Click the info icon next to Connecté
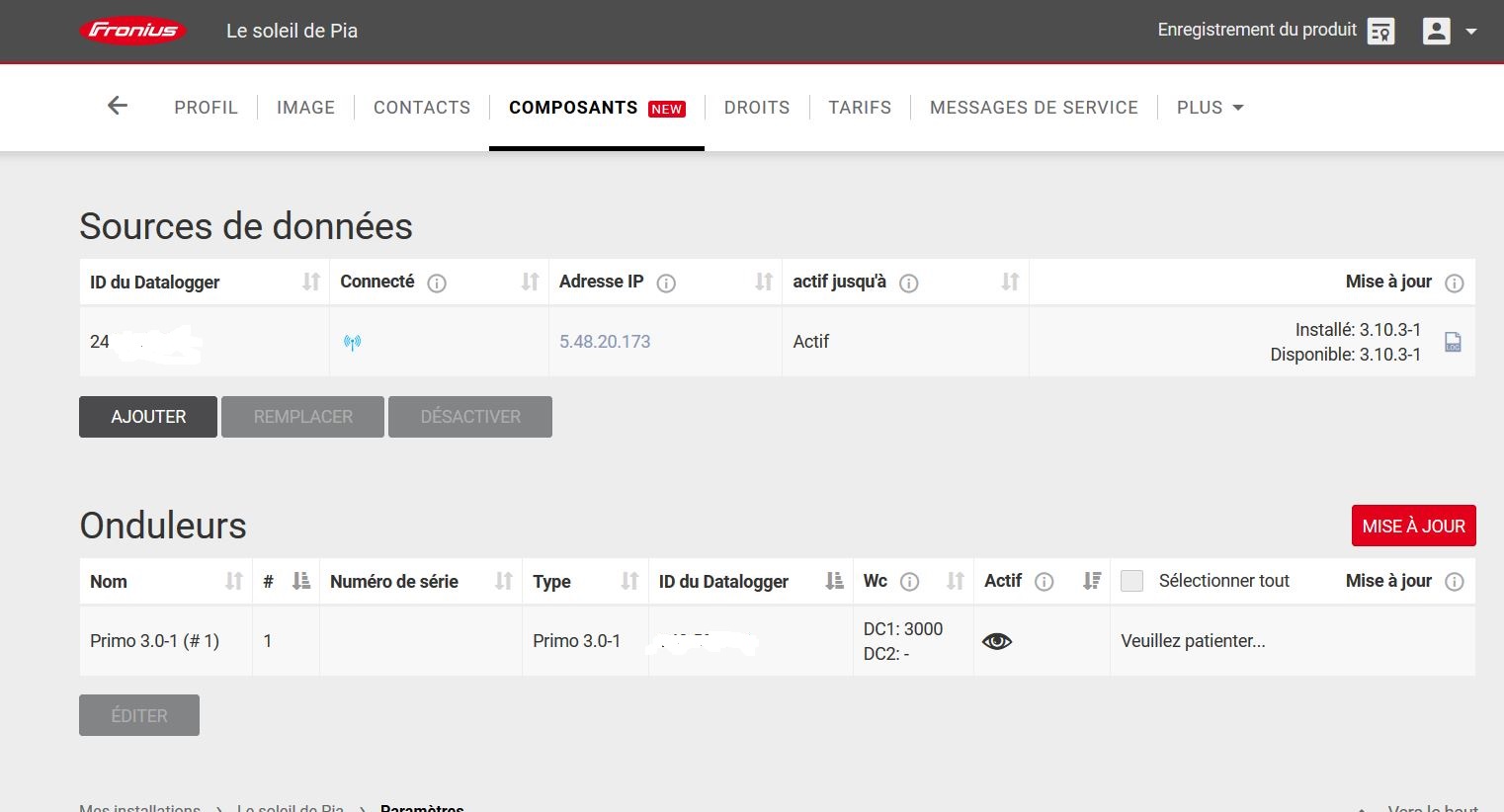Image resolution: width=1504 pixels, height=812 pixels. point(437,284)
